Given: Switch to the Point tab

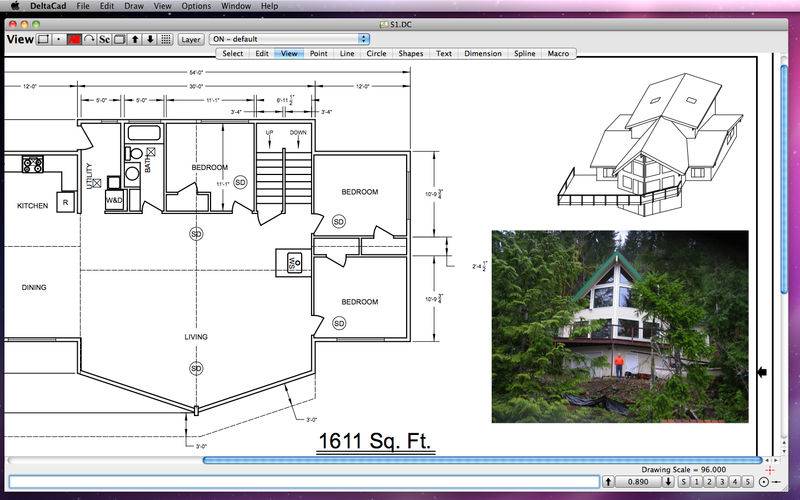Looking at the screenshot, I should click(318, 54).
